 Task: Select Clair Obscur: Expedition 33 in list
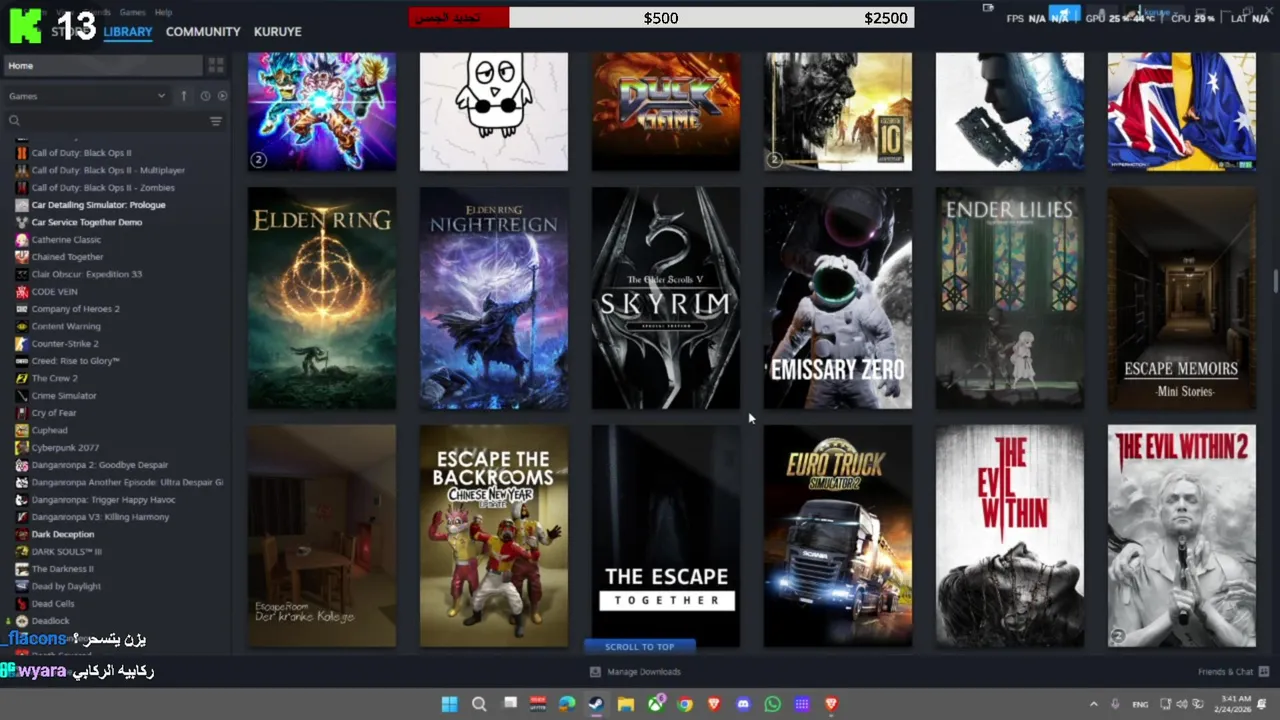click(x=87, y=274)
